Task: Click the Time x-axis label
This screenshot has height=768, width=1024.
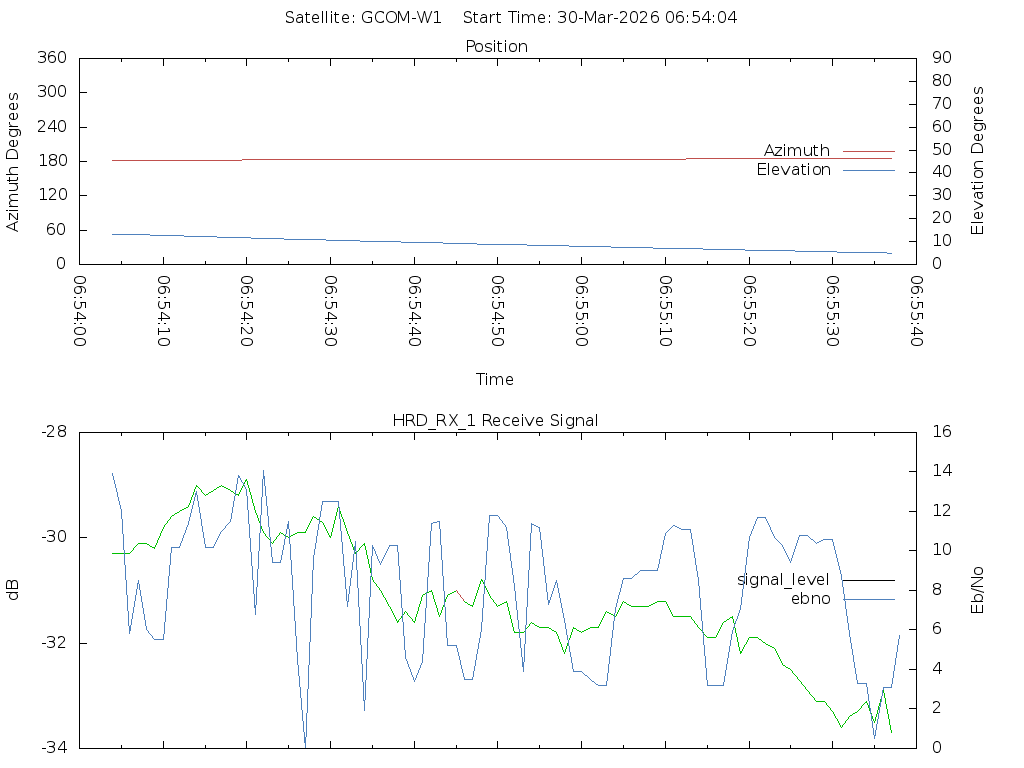Action: click(x=495, y=379)
